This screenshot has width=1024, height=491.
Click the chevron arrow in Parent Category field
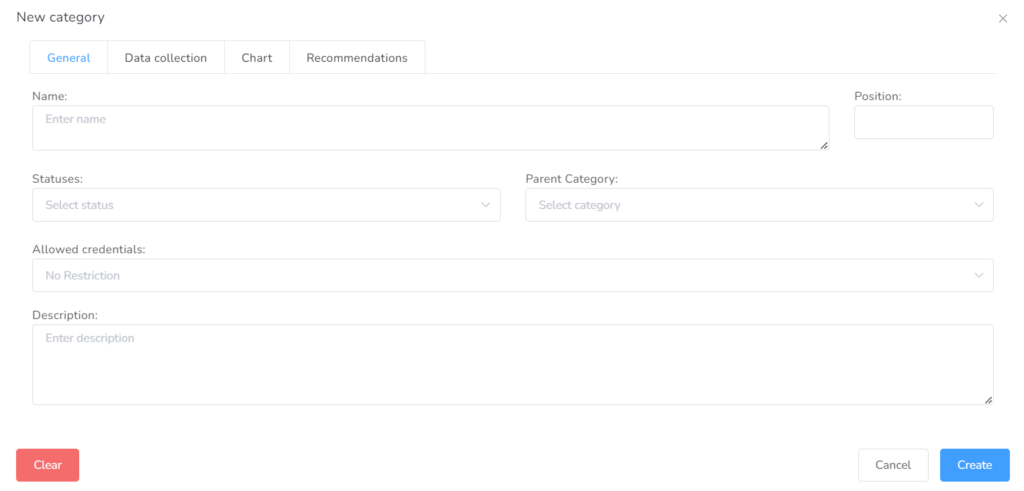979,205
